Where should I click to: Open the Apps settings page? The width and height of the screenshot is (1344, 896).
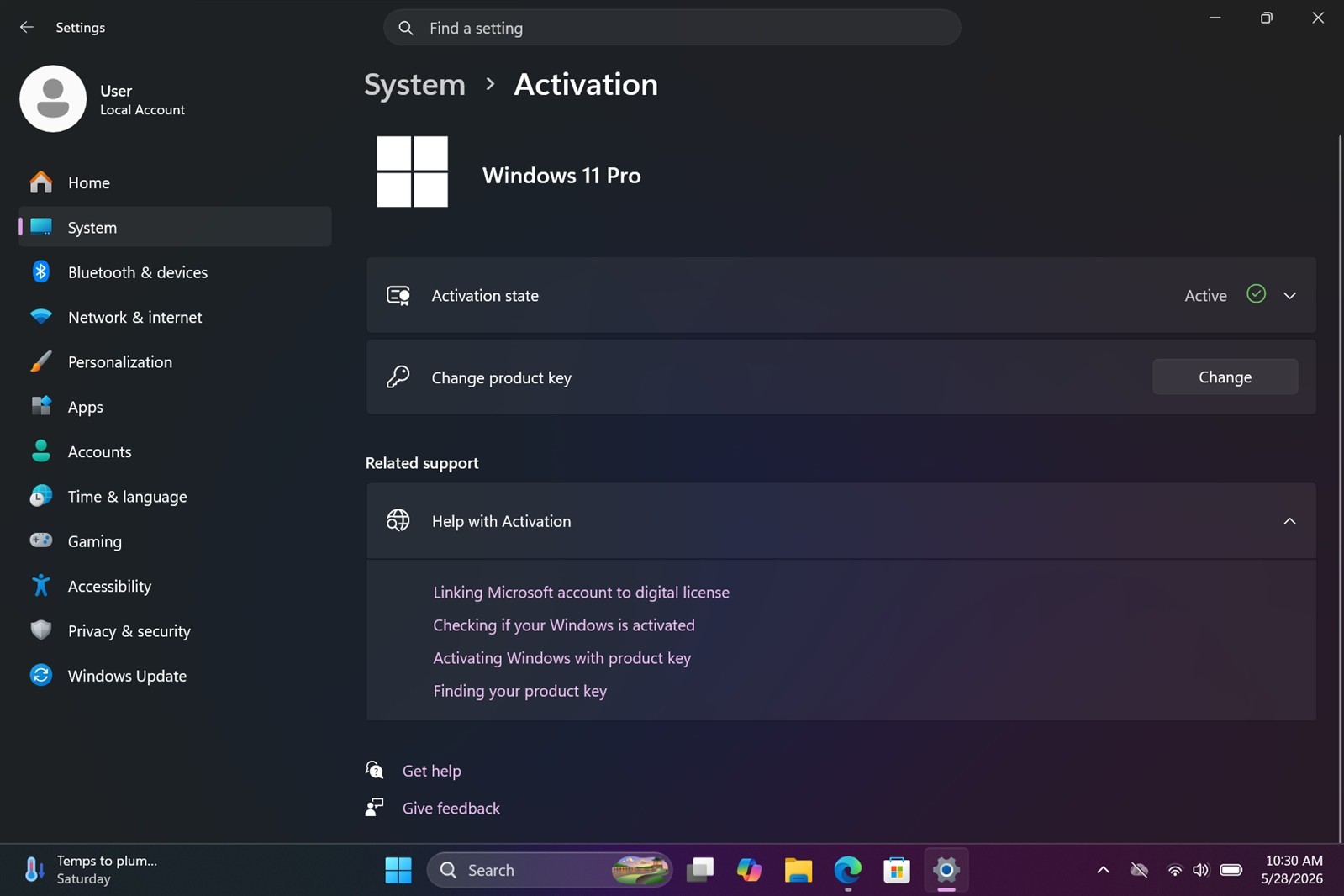pyautogui.click(x=175, y=407)
